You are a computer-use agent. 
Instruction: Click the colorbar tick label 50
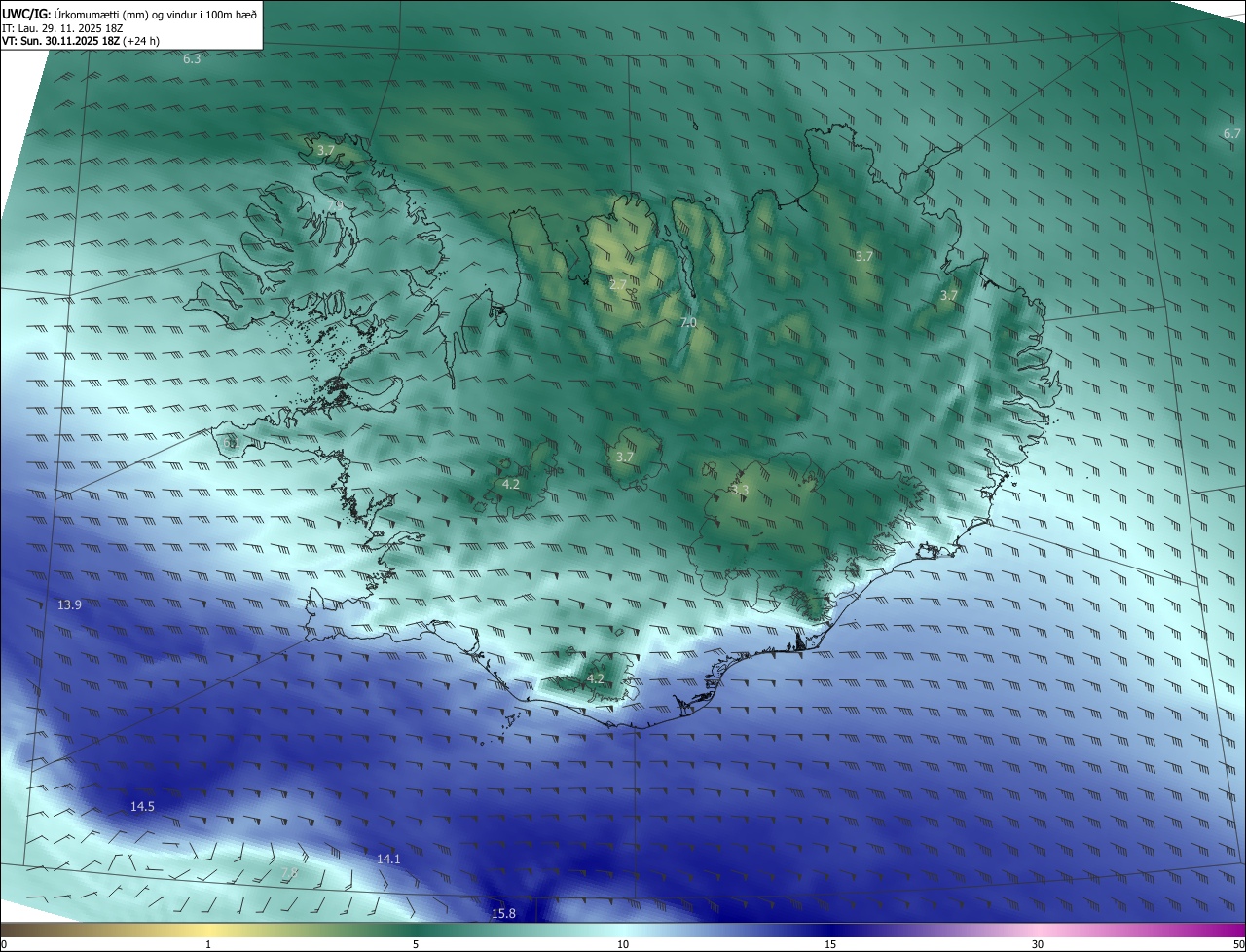coord(1239,944)
